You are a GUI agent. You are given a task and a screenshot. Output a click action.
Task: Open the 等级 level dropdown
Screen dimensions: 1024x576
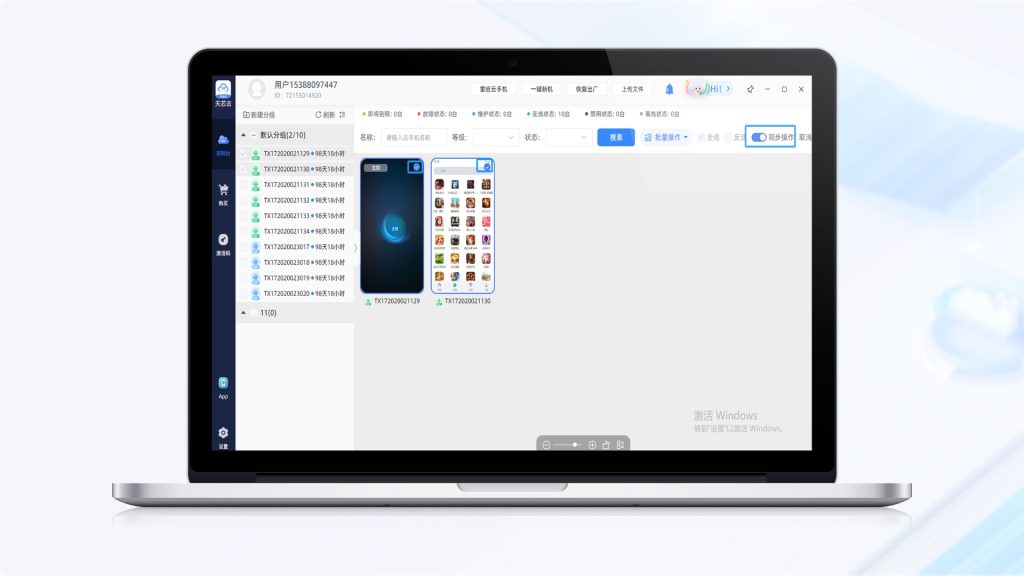tap(495, 137)
